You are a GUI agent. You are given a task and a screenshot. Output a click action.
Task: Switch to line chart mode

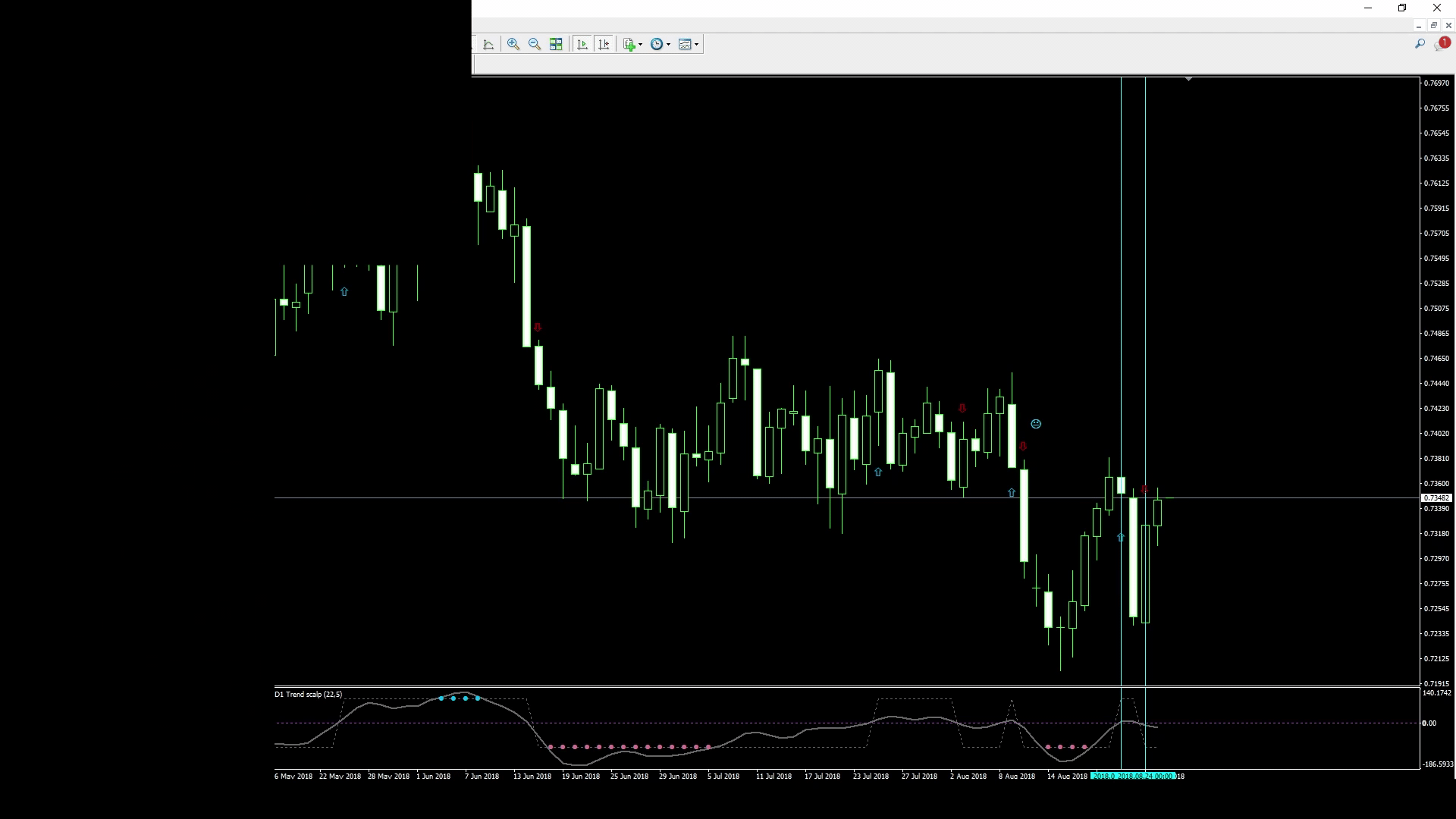pos(488,45)
